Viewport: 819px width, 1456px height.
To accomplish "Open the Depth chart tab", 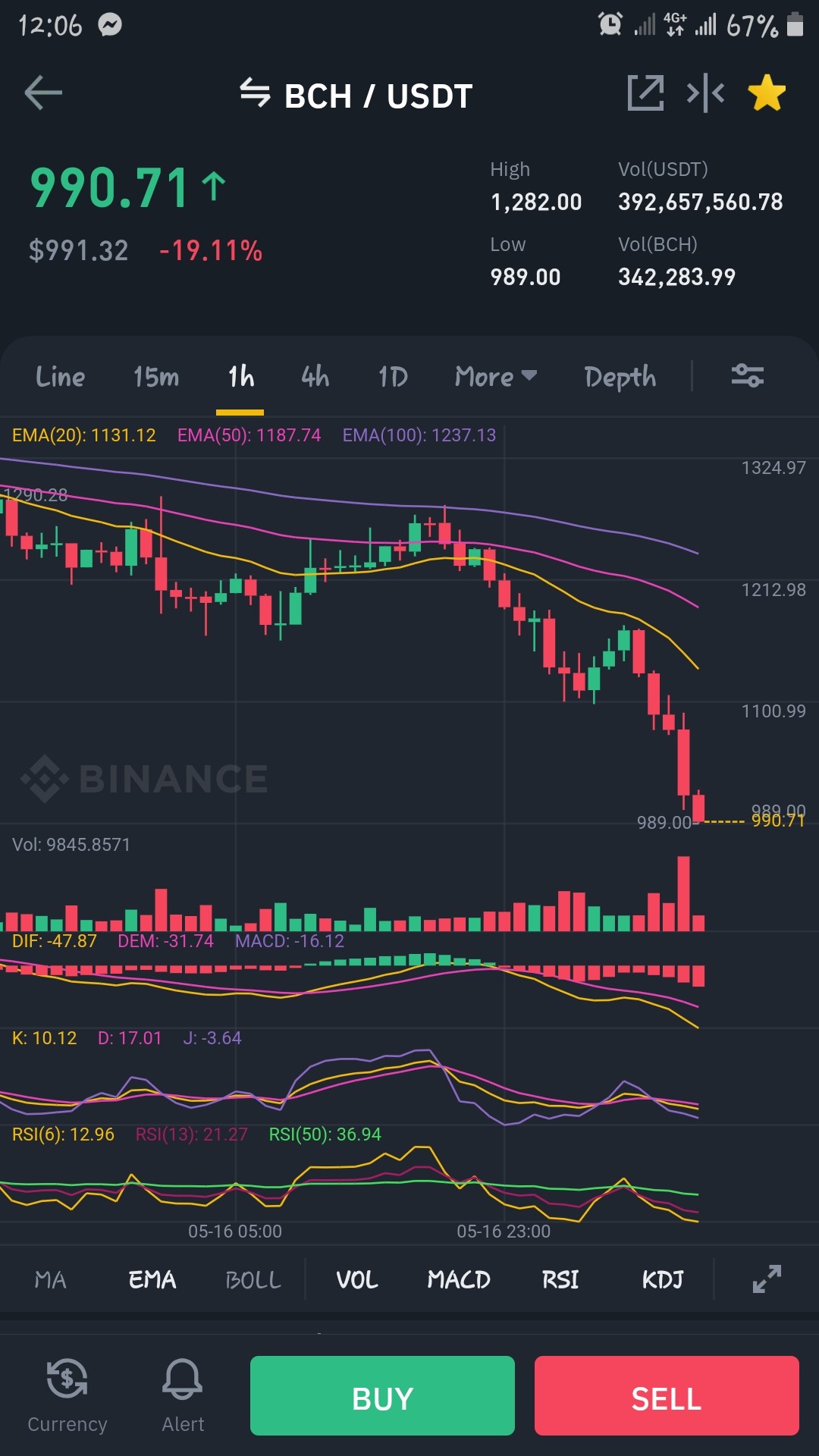I will click(x=620, y=377).
